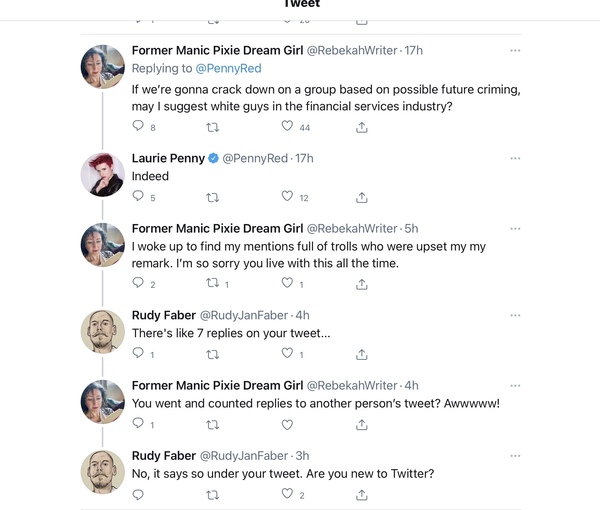Open more options on the last Rudy Faber tweet
This screenshot has height=510, width=600.
(515, 456)
